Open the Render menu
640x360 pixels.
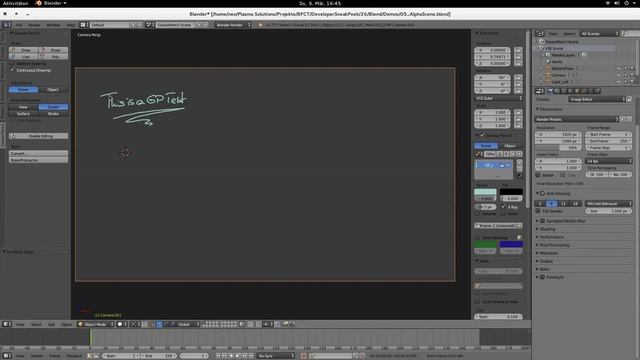click(x=34, y=25)
